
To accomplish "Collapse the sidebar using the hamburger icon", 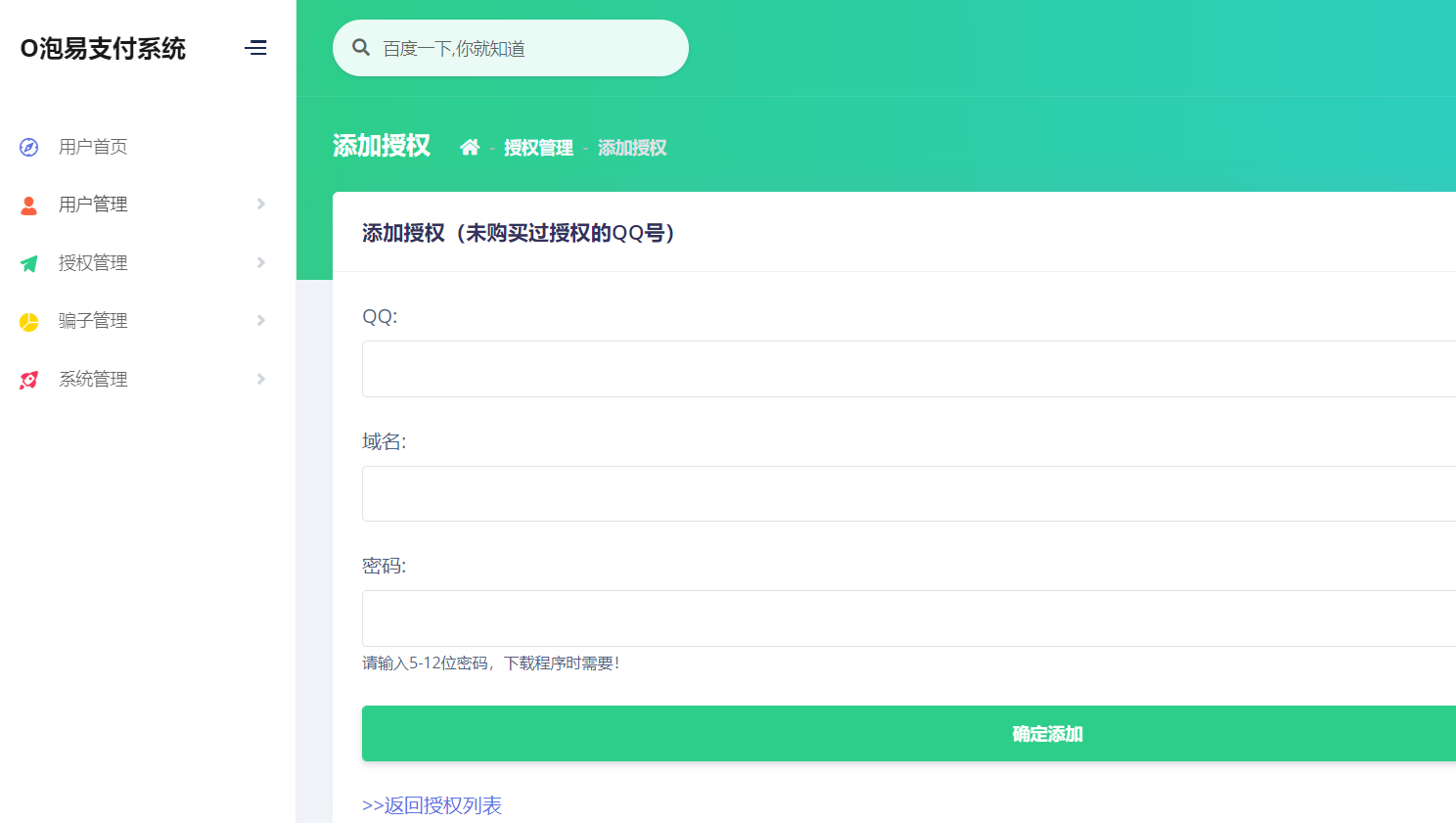I will [256, 47].
